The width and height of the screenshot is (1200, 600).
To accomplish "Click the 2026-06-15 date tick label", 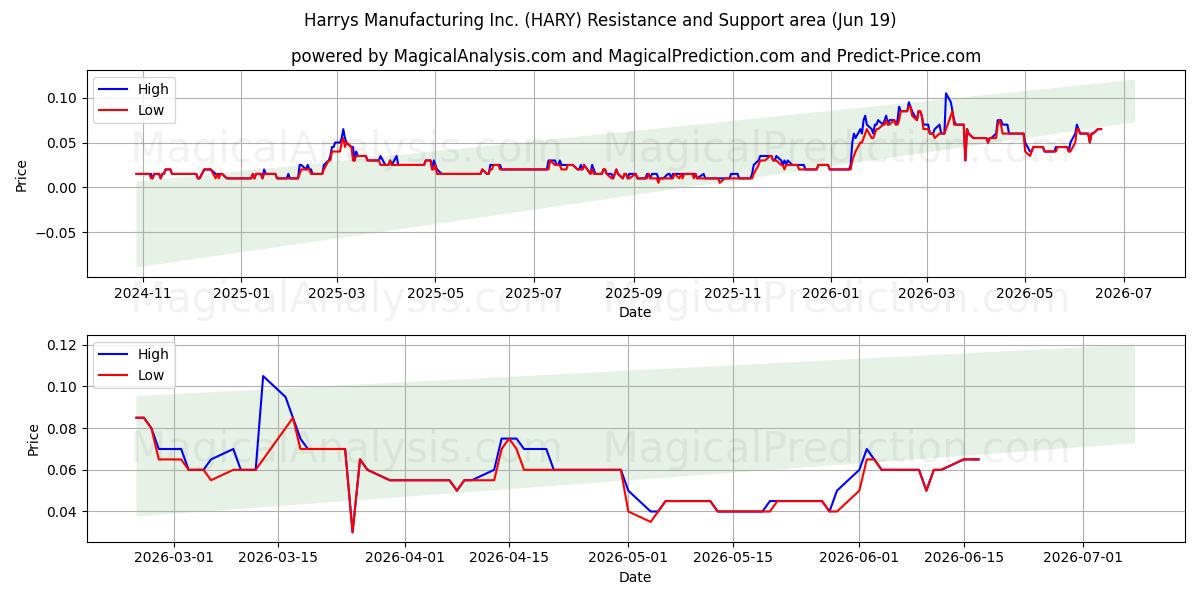I will tap(964, 558).
